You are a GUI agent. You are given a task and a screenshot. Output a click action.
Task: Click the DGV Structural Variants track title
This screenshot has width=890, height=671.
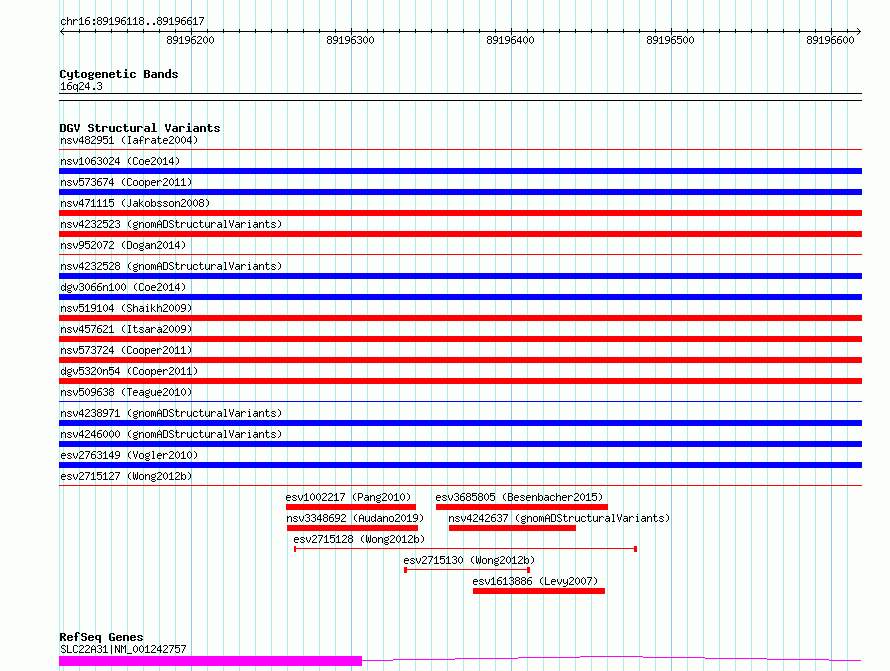click(140, 128)
